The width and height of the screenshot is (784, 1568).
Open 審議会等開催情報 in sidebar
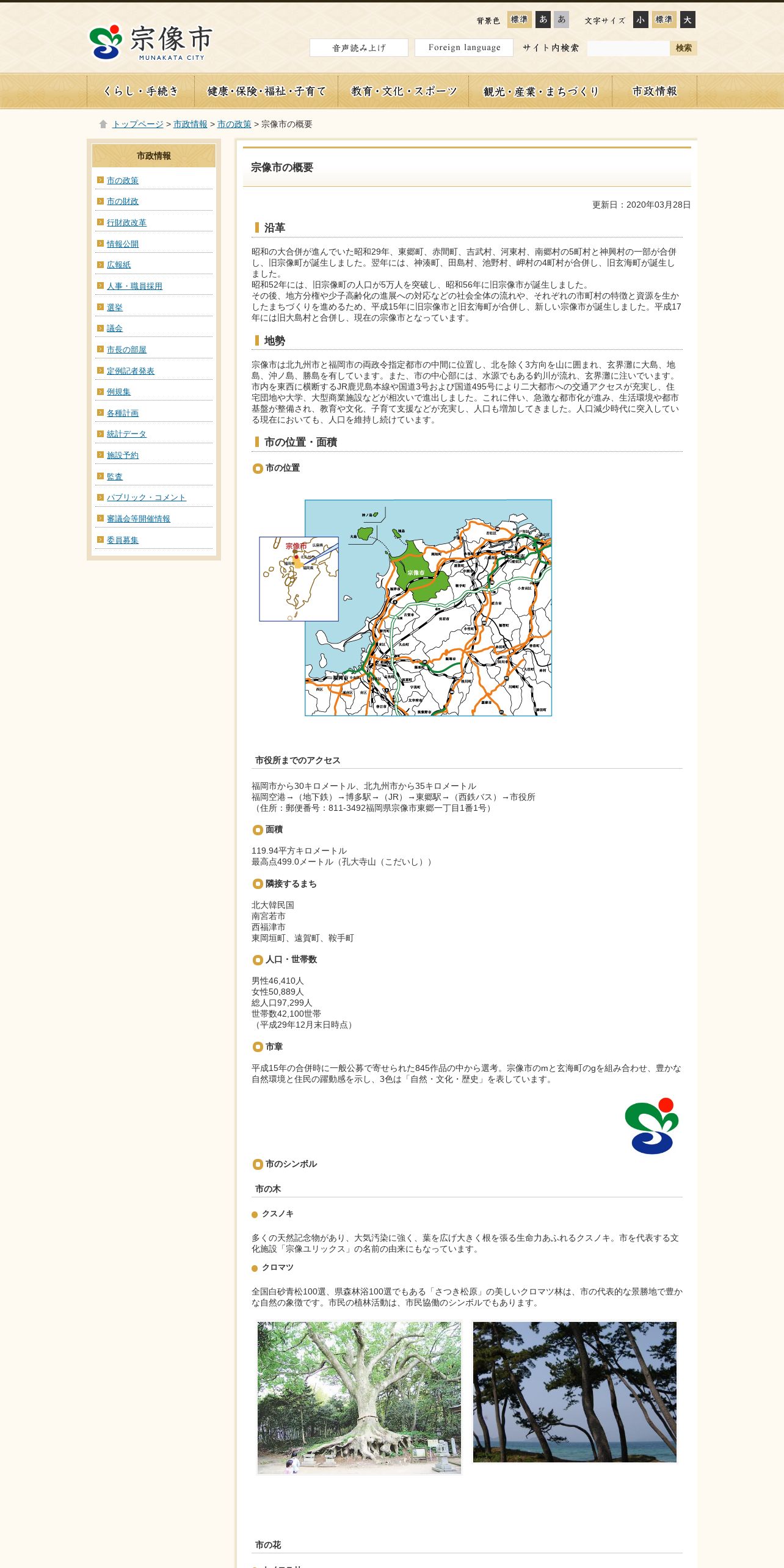click(x=139, y=518)
